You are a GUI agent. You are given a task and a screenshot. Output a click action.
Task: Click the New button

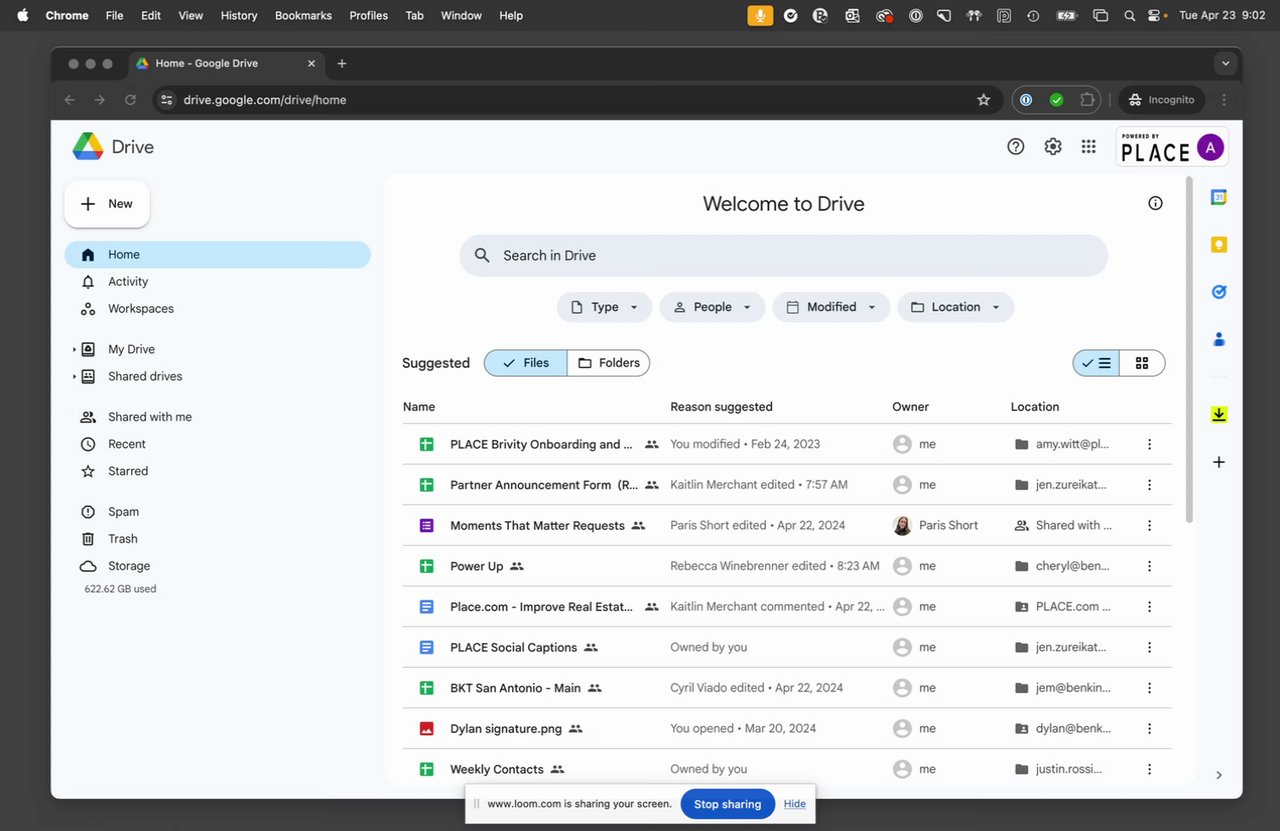(107, 204)
